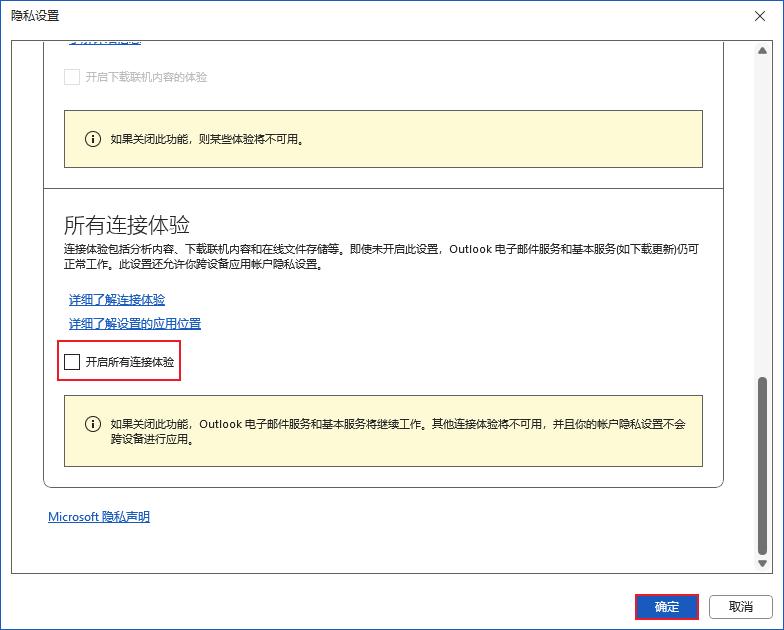Open the Microsoft 隐私声明 link
The width and height of the screenshot is (784, 630).
pos(99,517)
